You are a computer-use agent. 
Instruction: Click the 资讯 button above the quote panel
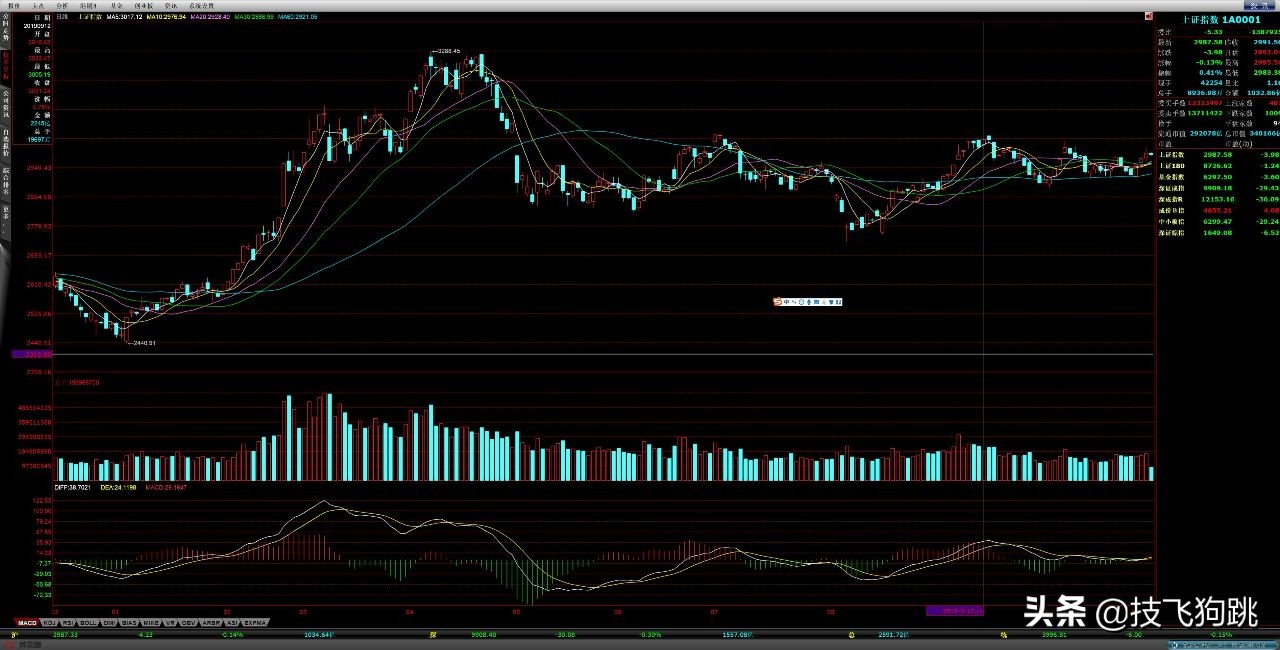tap(1259, 5)
